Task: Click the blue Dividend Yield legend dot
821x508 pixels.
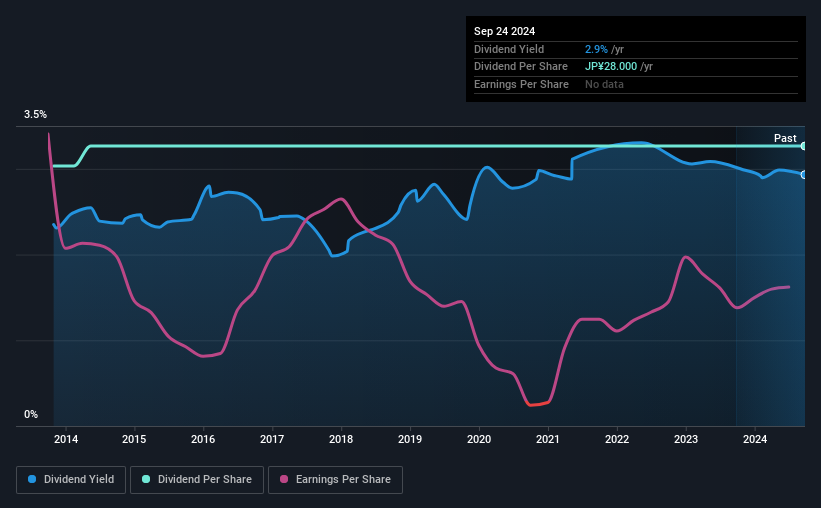Action: (32, 479)
